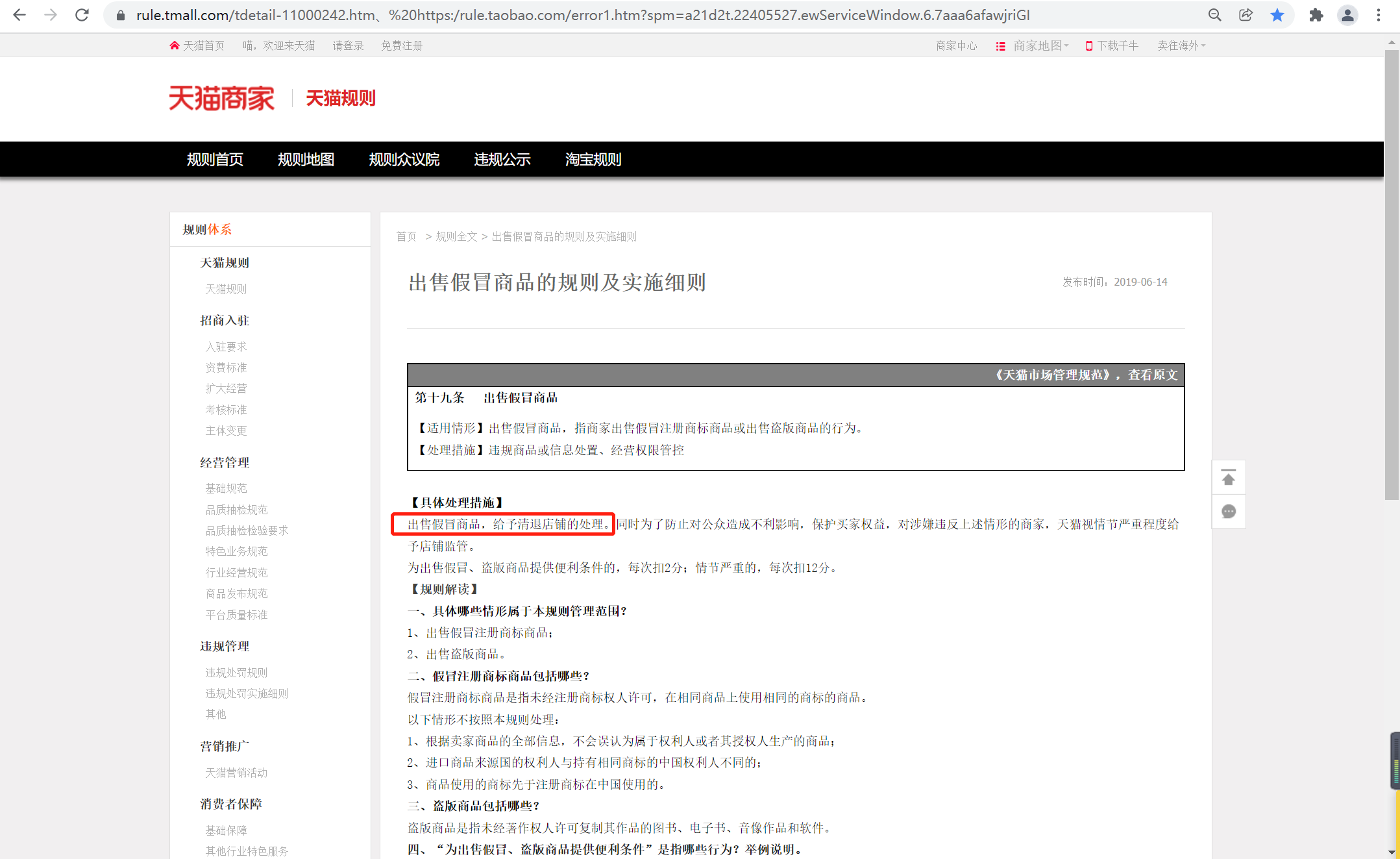This screenshot has height=859, width=1400.
Task: Click the floating back-to-top arrow icon
Action: coord(1228,477)
